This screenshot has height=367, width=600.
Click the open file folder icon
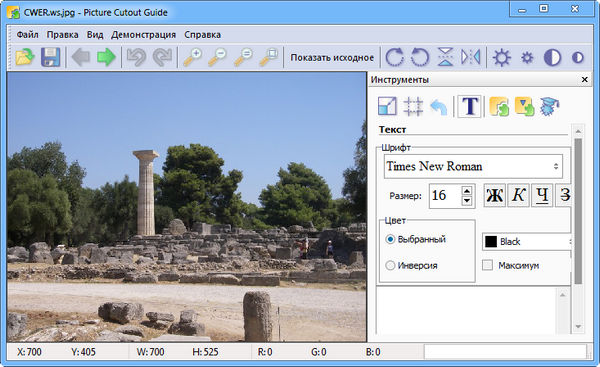(x=25, y=57)
